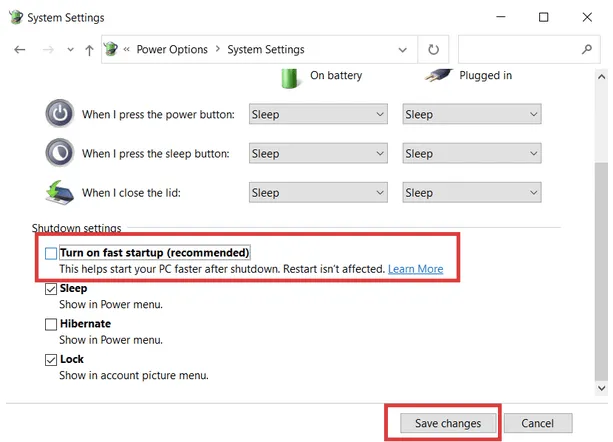The image size is (613, 442).
Task: Open the Learn More link
Action: [415, 269]
